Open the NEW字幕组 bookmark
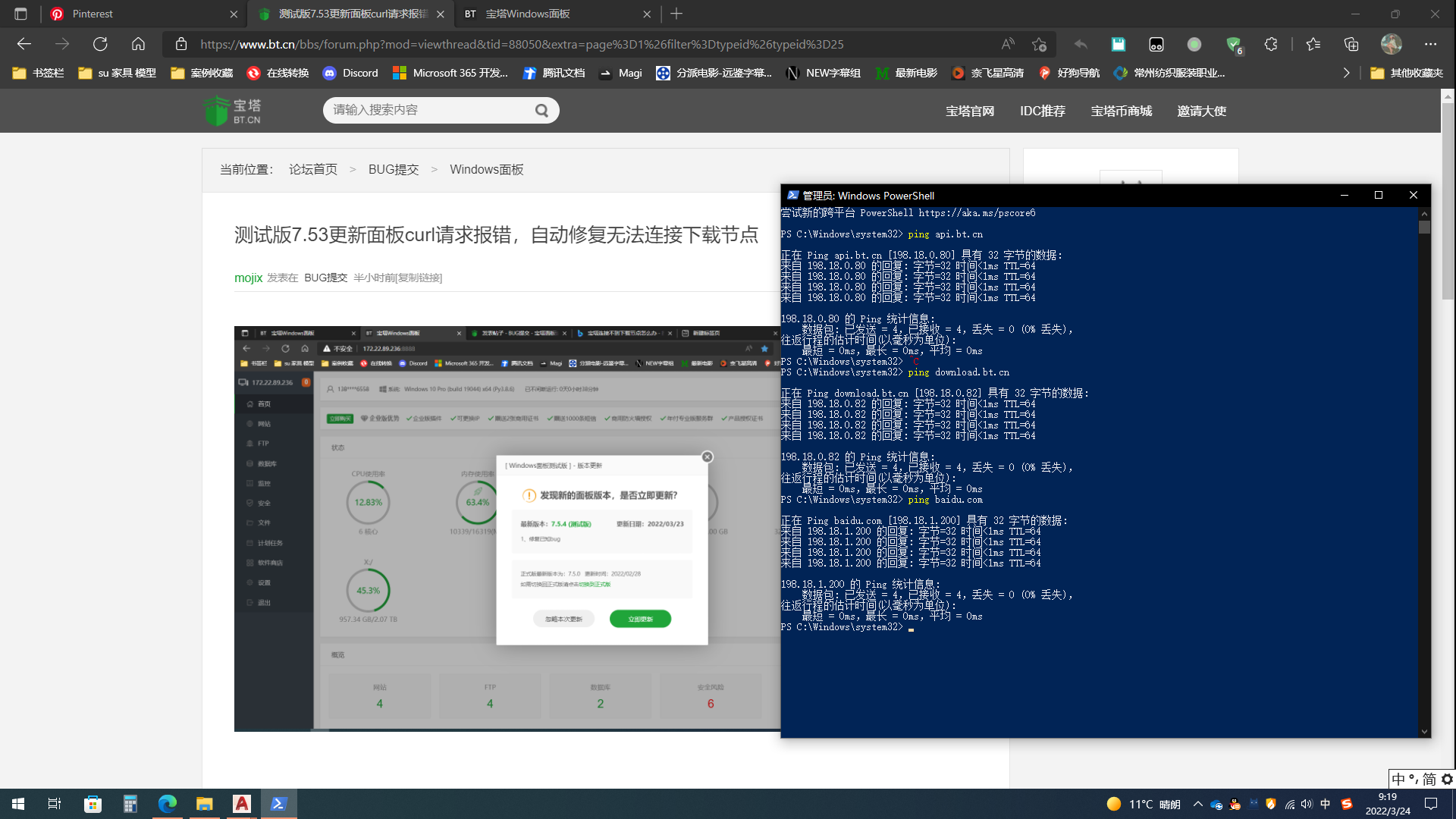The width and height of the screenshot is (1456, 819). click(x=824, y=73)
